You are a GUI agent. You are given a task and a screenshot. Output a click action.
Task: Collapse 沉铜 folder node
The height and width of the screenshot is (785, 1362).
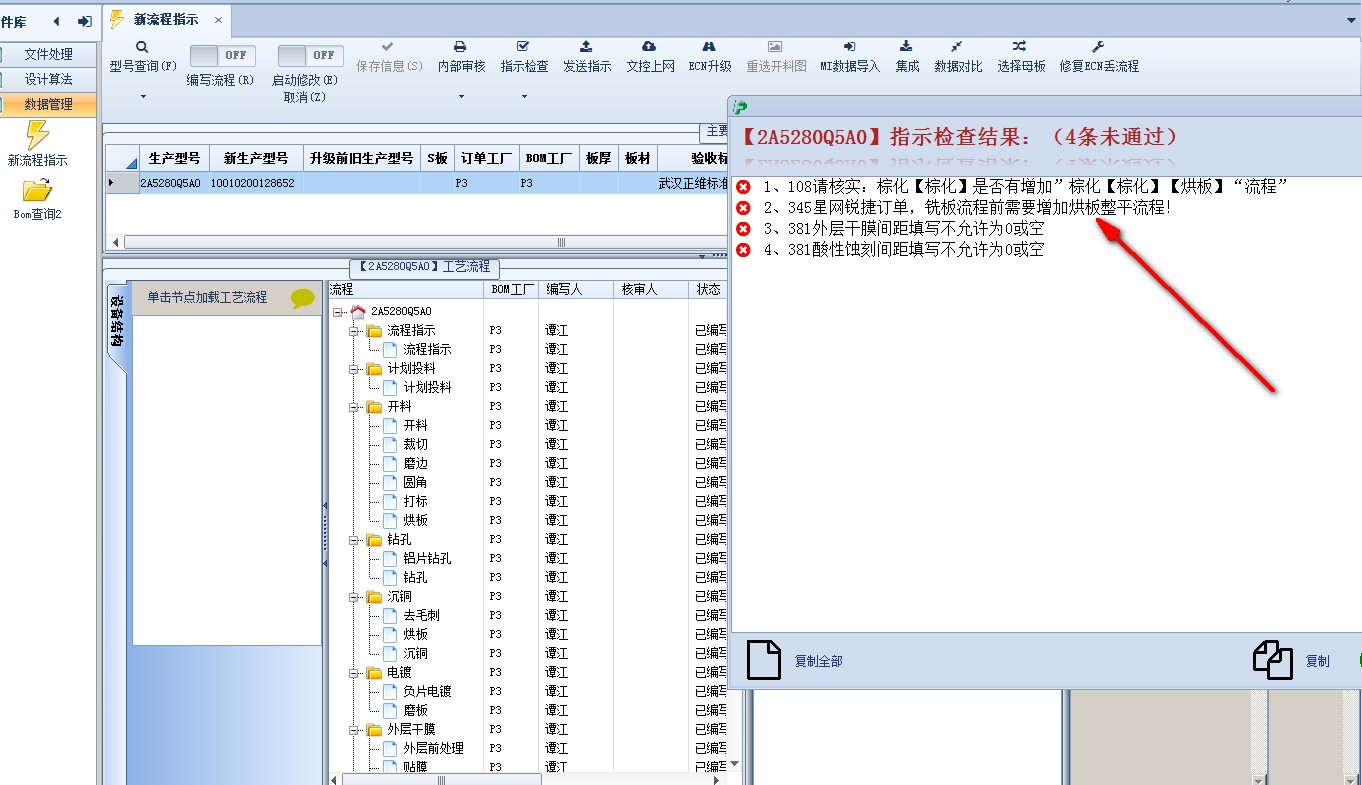pos(354,597)
